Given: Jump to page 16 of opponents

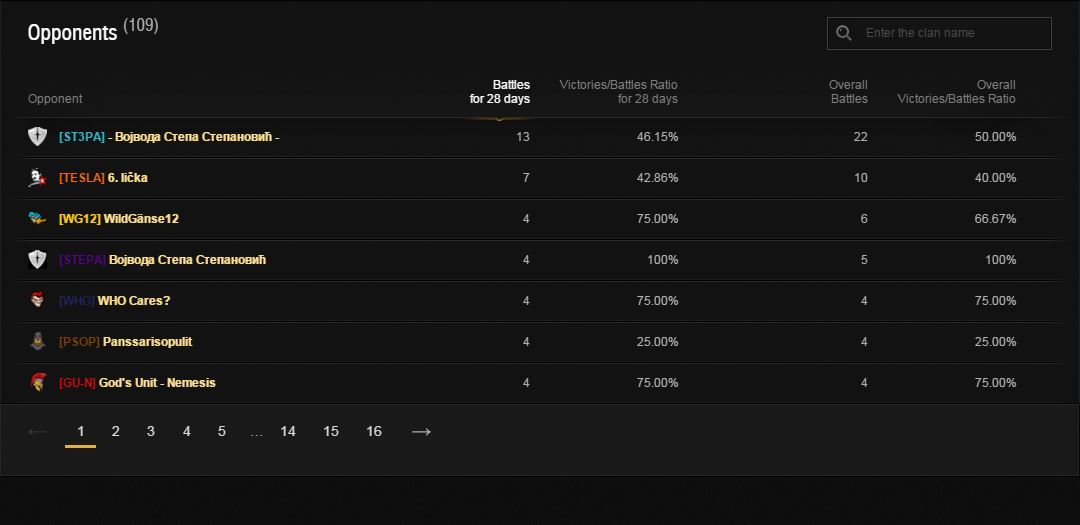Looking at the screenshot, I should click(x=374, y=432).
